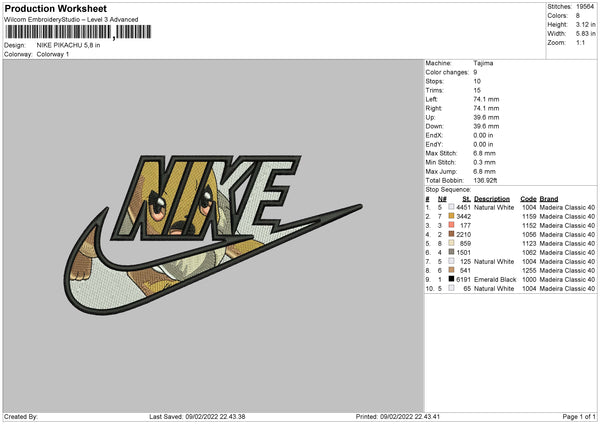600x424 pixels.
Task: Click the 'Max Jump:' label
Action: tap(441, 171)
